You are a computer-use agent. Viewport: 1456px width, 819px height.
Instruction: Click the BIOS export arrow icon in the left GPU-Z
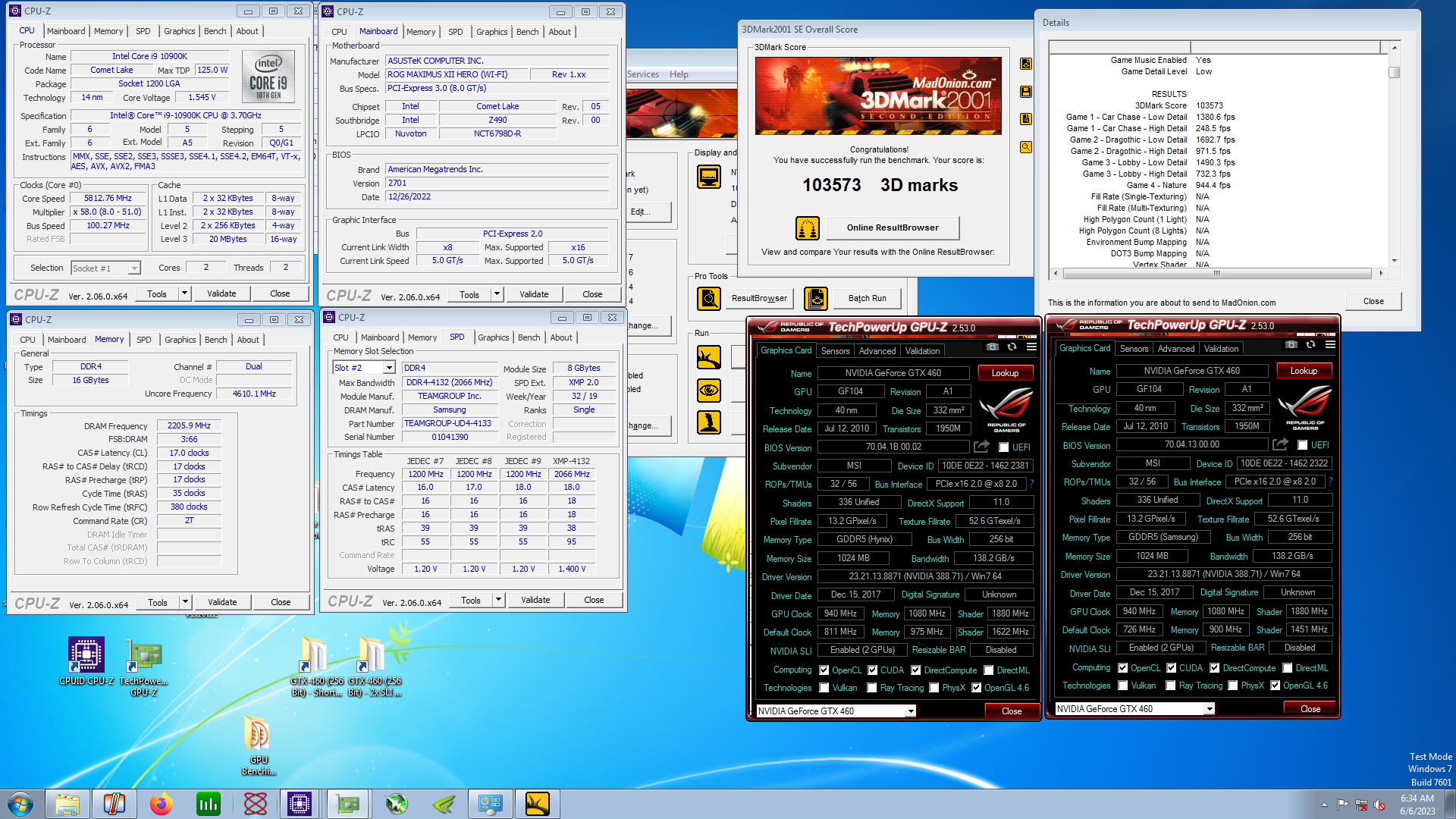[982, 447]
